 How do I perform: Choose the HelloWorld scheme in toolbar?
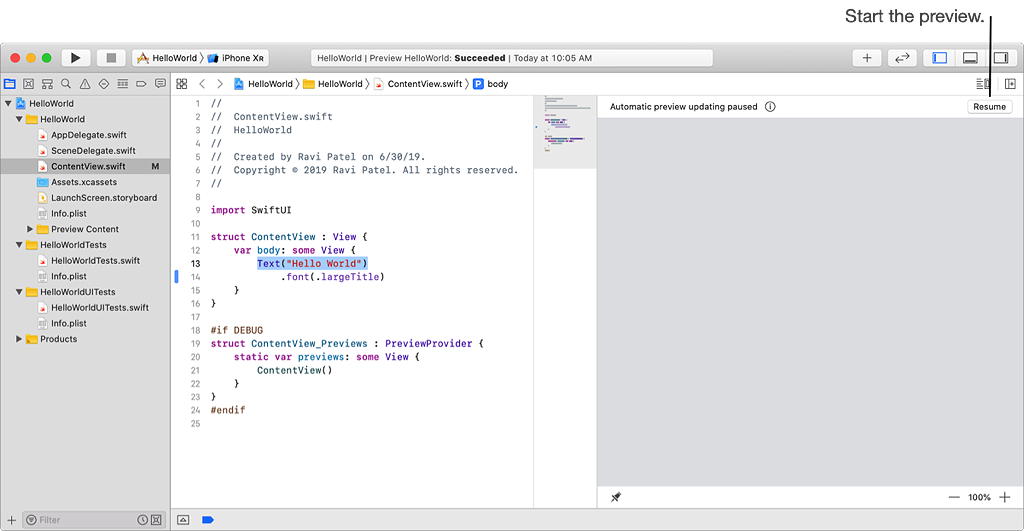coord(167,58)
